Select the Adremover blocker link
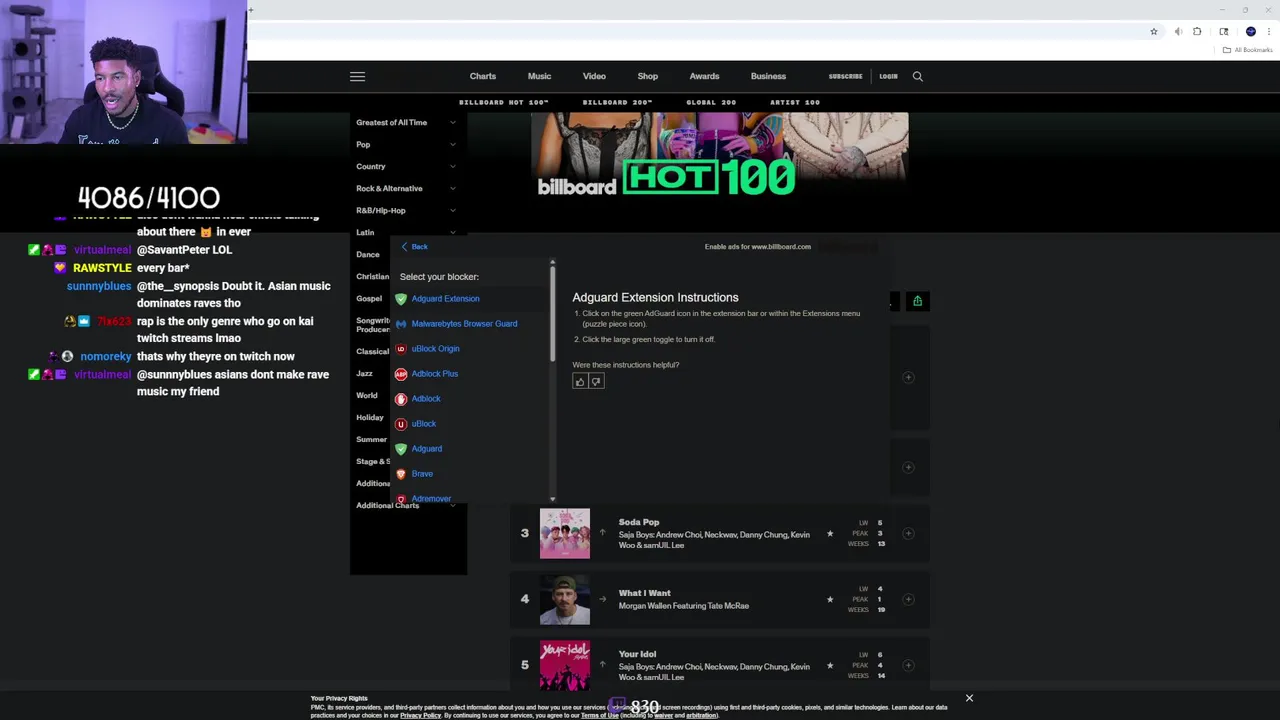Viewport: 1280px width, 720px height. (431, 498)
